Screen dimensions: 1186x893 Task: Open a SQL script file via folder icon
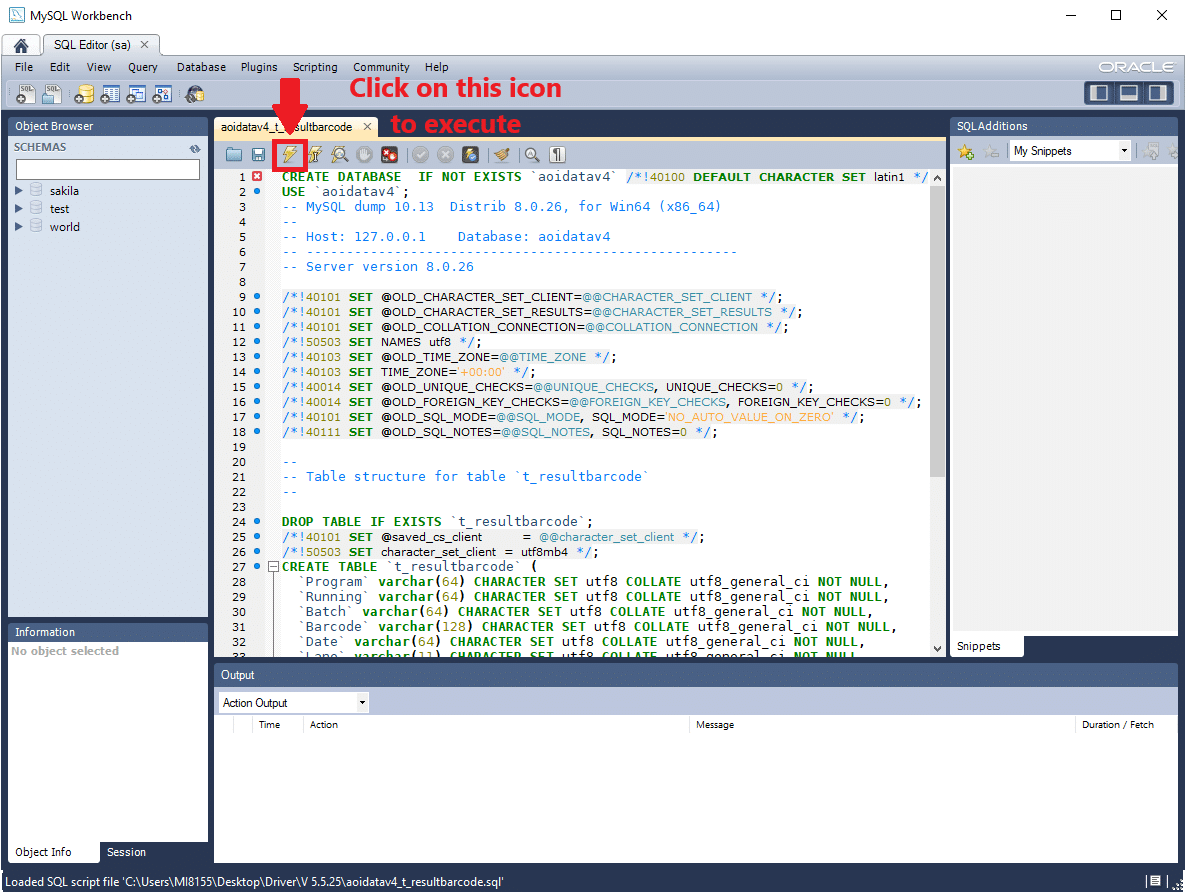point(234,155)
